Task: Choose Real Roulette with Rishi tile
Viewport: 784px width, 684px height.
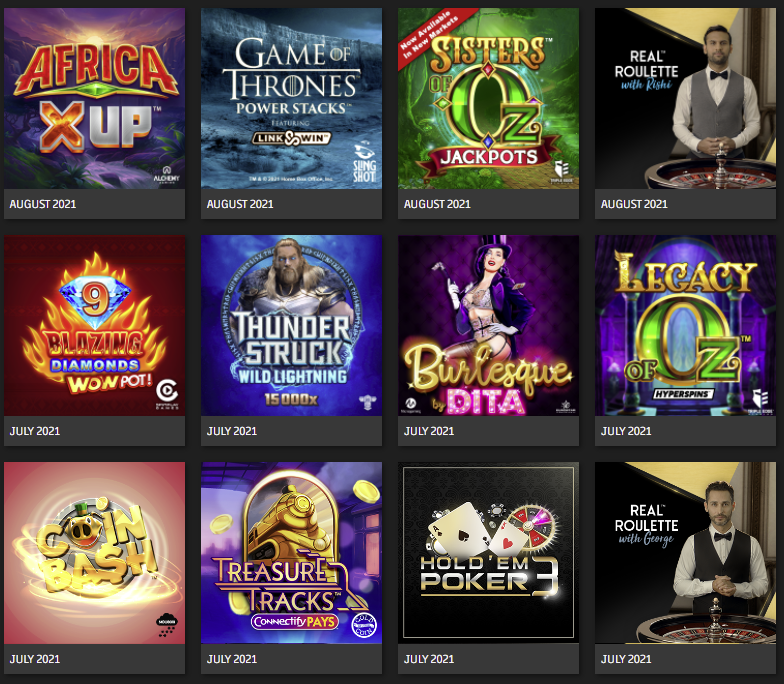Action: (x=686, y=98)
